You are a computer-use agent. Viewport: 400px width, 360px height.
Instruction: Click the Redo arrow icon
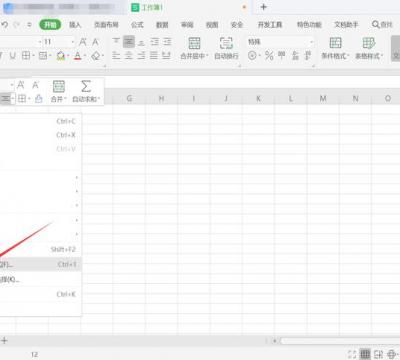17,25
